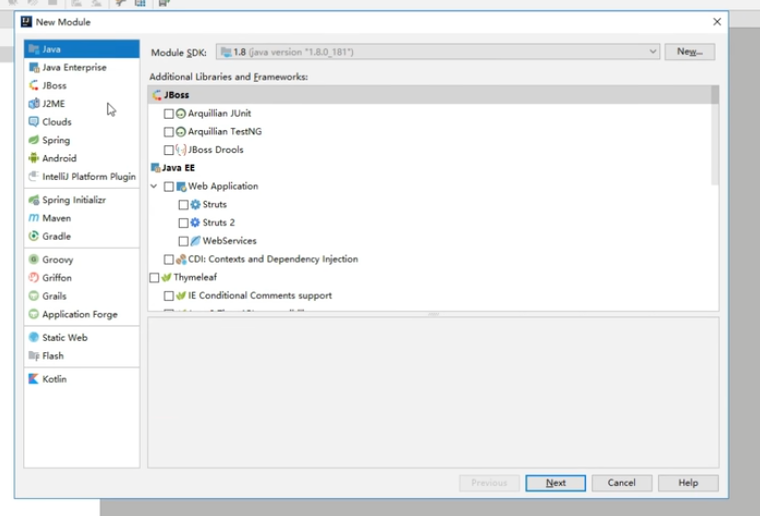The image size is (760, 516).
Task: Click the Arquillian TestNG framework icon
Action: [181, 132]
